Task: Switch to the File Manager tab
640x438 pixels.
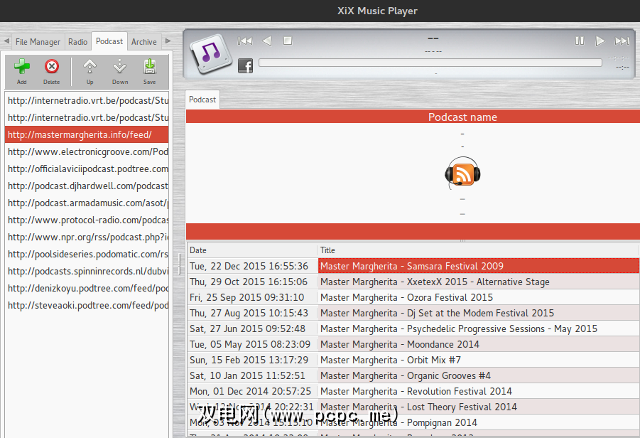Action: click(38, 42)
